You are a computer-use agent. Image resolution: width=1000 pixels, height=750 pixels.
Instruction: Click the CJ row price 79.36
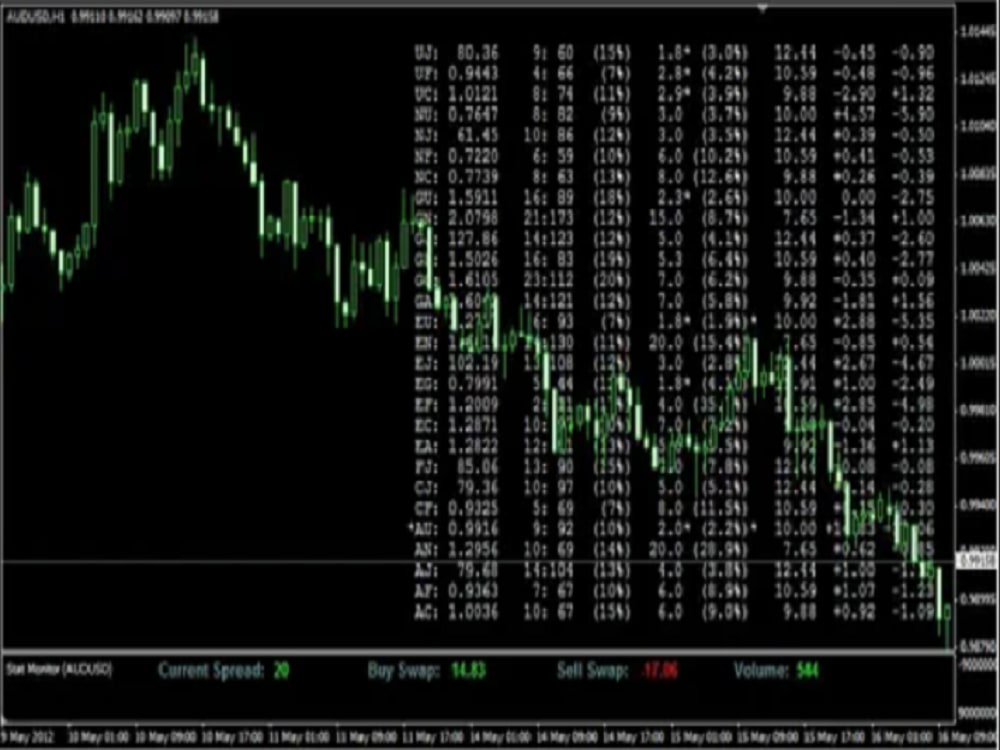[x=477, y=488]
